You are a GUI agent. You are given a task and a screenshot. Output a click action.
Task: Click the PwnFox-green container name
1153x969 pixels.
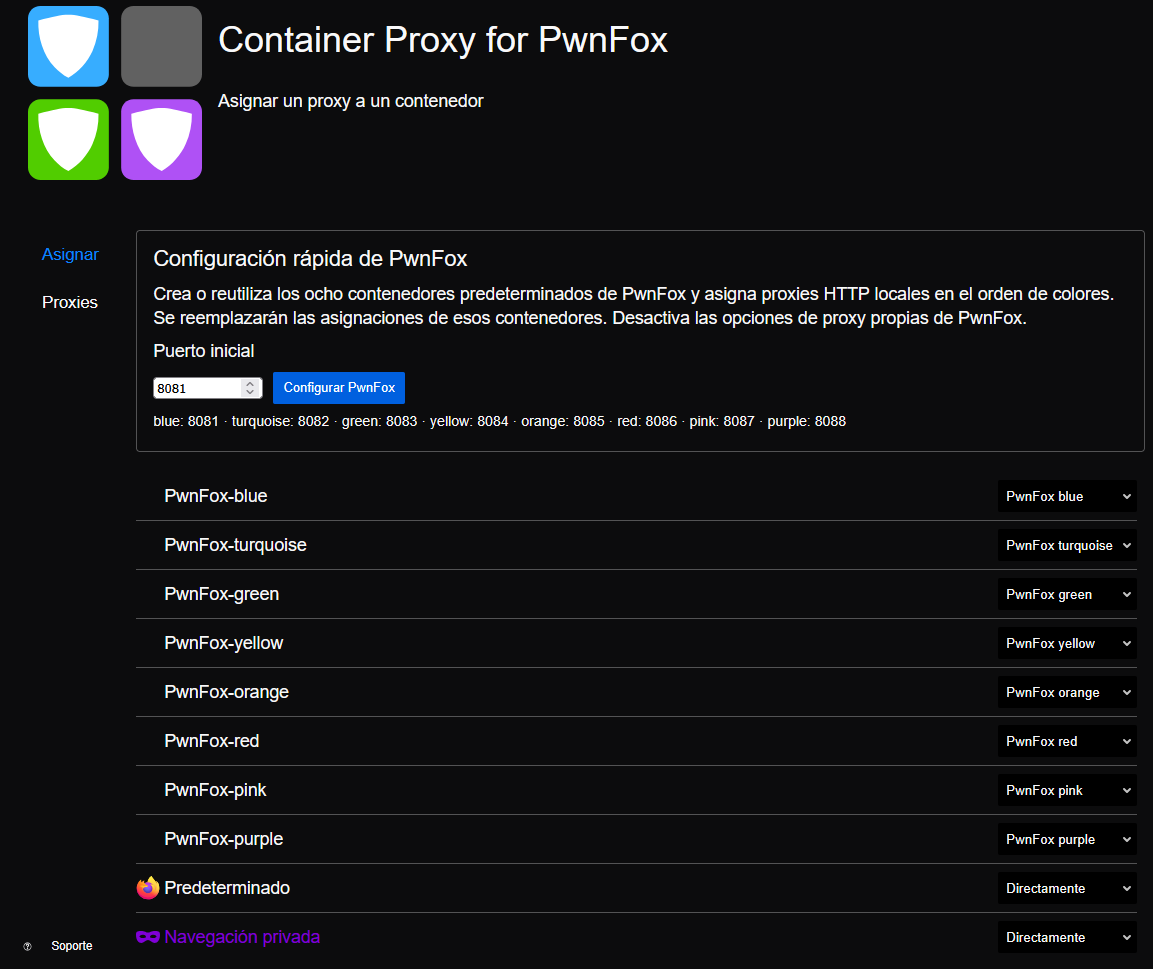221,594
